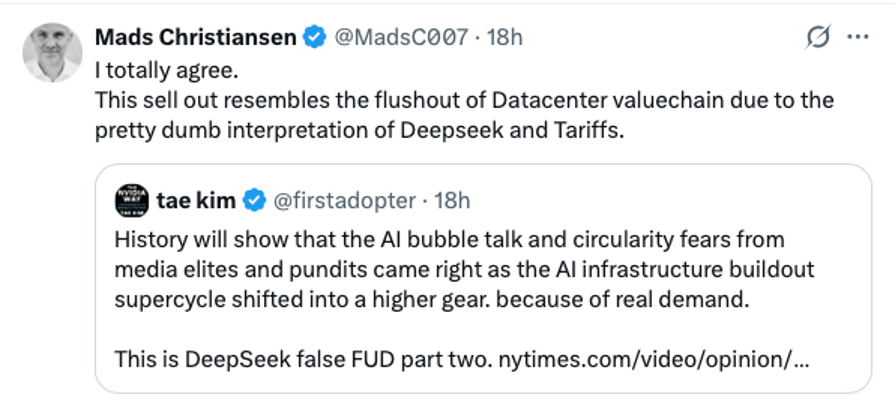The height and width of the screenshot is (410, 896).
Task: Open the More options three-dot menu
Action: 857,39
